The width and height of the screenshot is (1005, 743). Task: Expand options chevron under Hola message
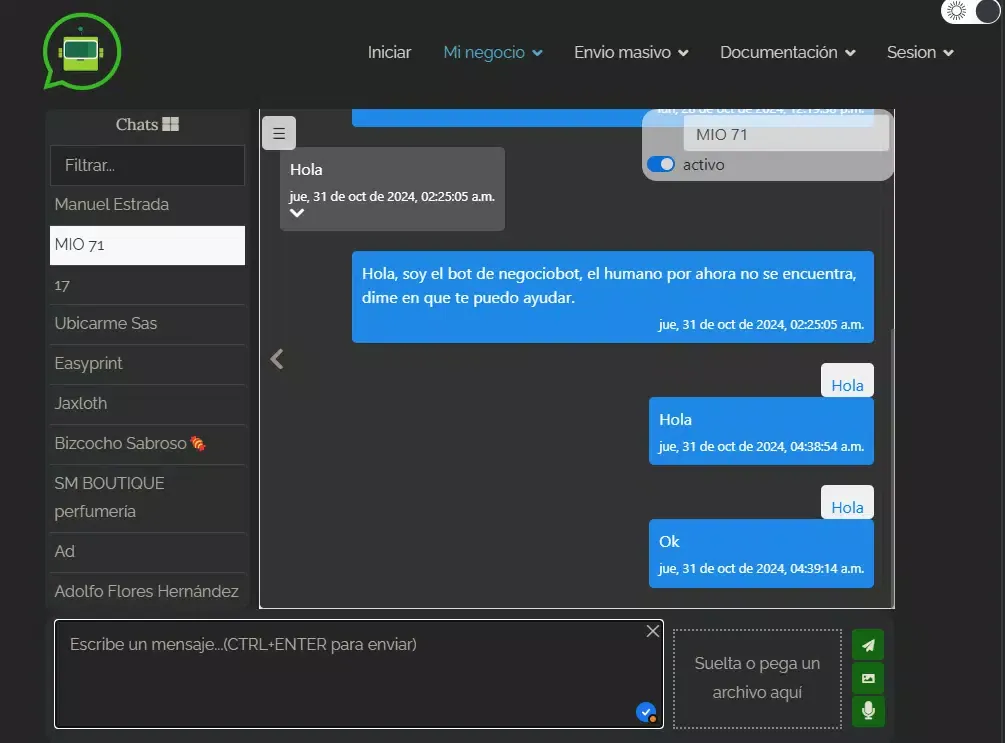coord(297,213)
